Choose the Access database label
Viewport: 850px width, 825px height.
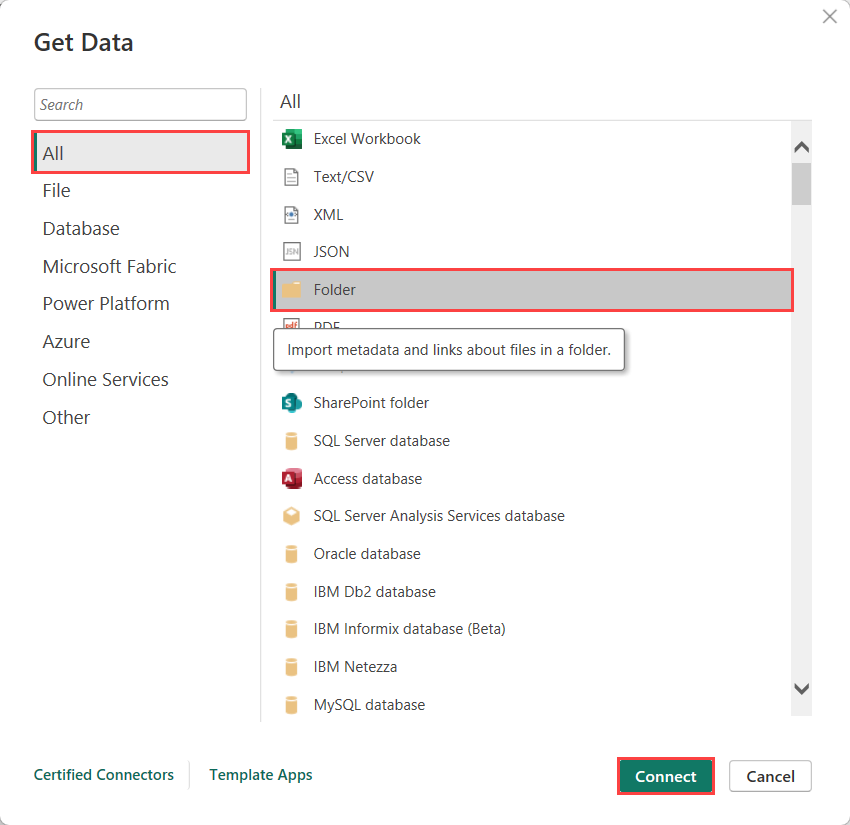point(368,479)
